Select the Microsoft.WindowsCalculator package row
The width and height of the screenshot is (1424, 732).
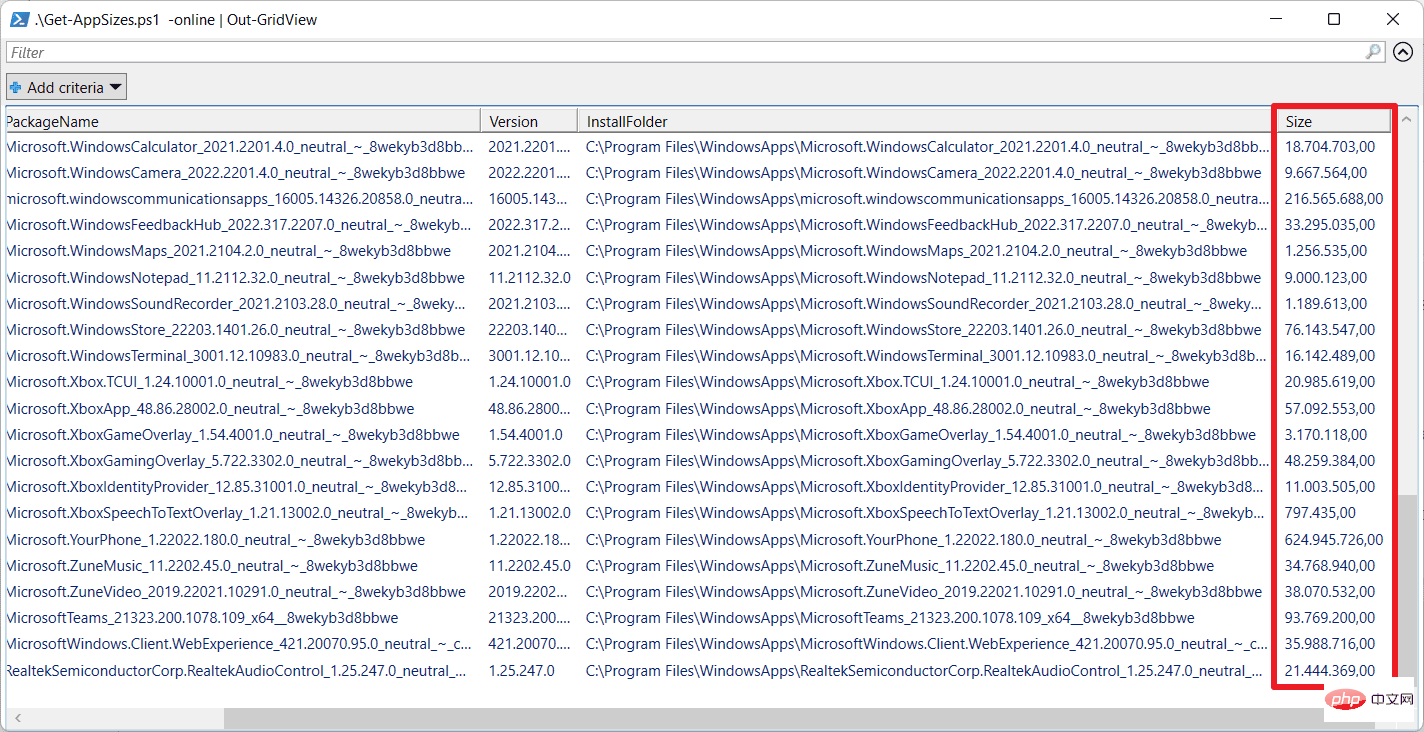pos(700,146)
